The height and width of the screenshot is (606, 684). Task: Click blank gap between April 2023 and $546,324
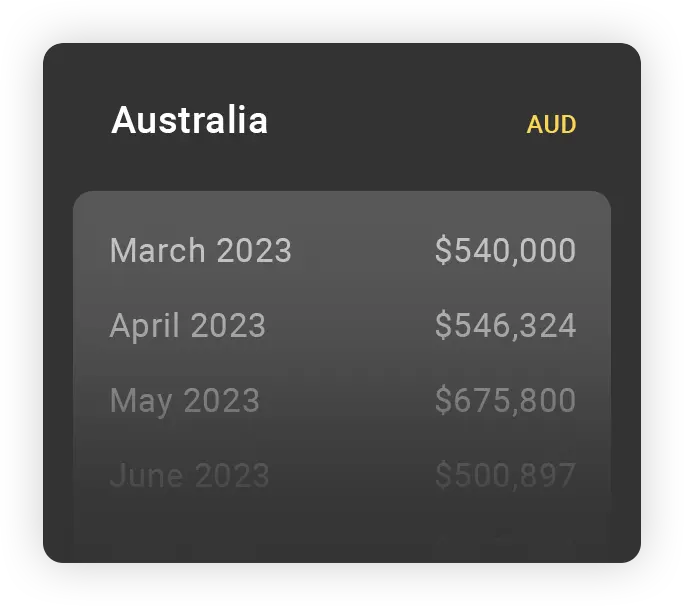(x=350, y=326)
